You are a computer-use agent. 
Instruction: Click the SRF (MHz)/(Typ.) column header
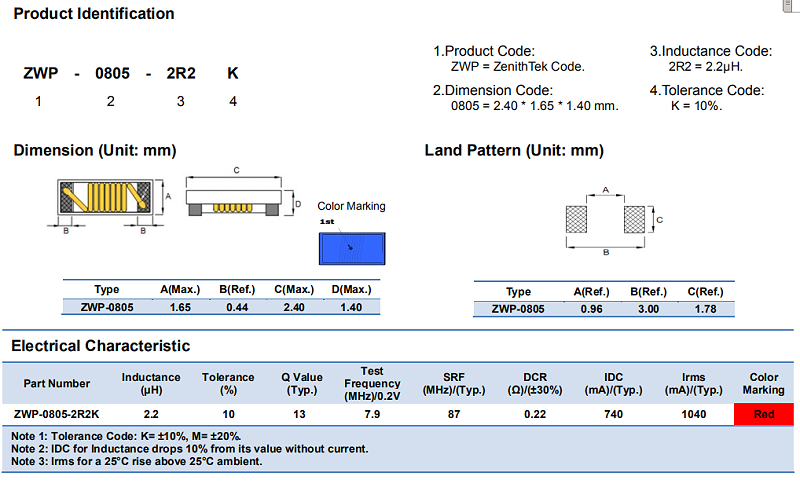[x=454, y=384]
